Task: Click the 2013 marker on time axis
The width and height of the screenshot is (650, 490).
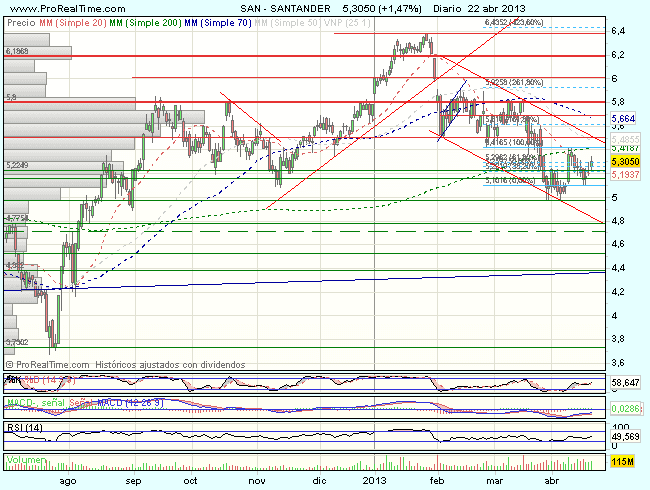Action: [375, 481]
